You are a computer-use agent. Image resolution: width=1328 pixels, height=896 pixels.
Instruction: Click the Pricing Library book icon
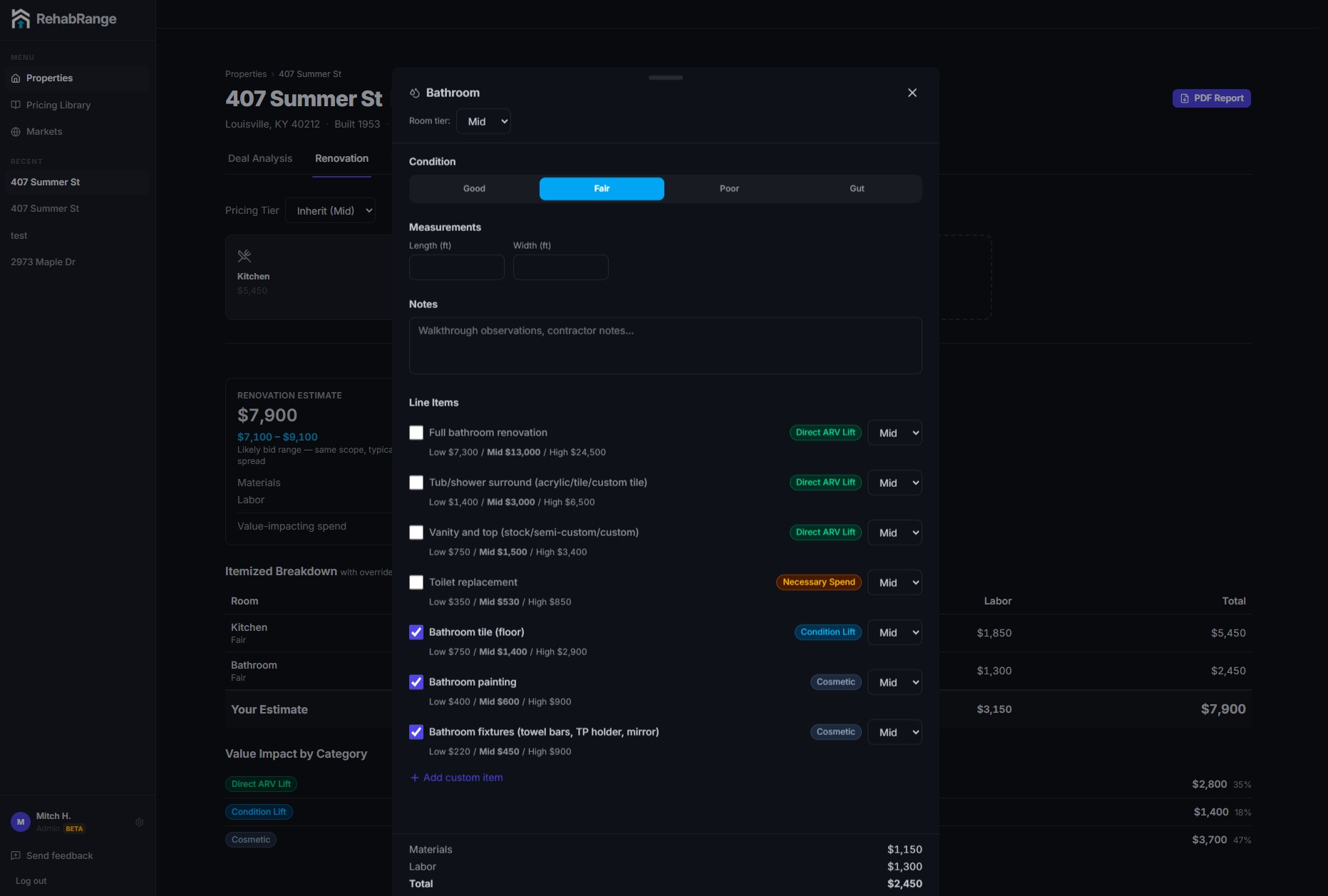[16, 105]
